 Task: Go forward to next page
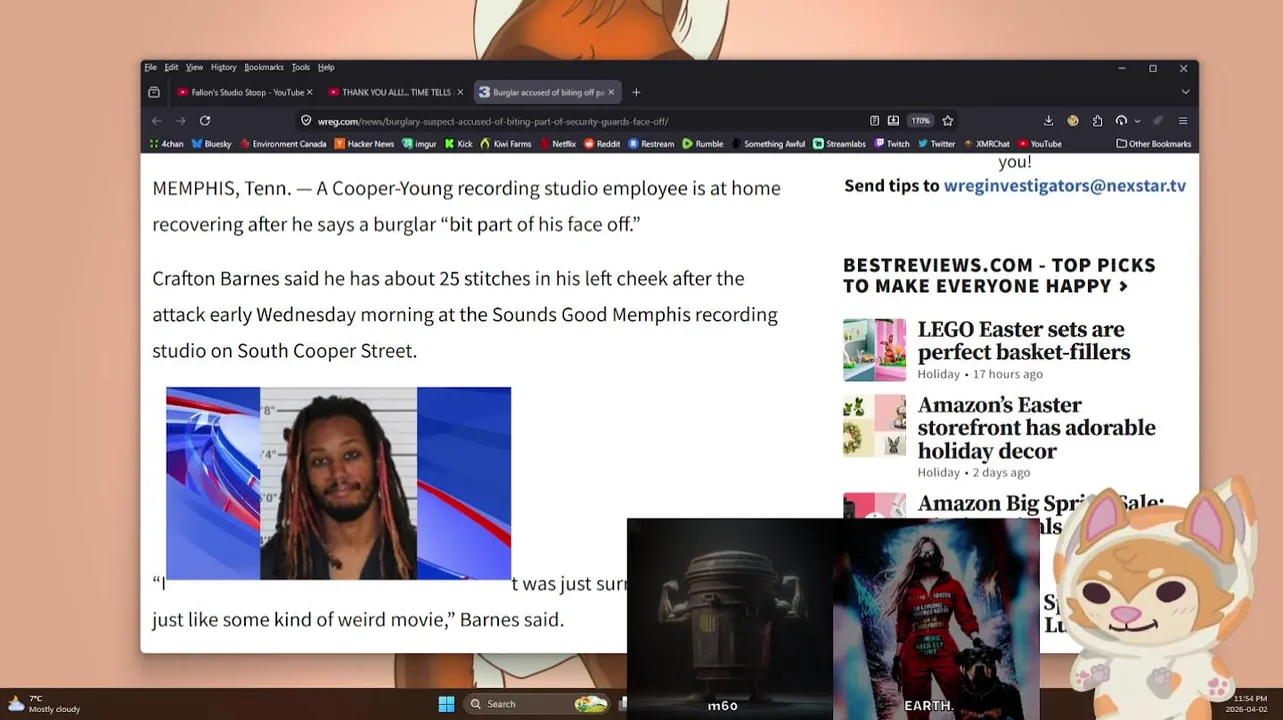point(181,121)
